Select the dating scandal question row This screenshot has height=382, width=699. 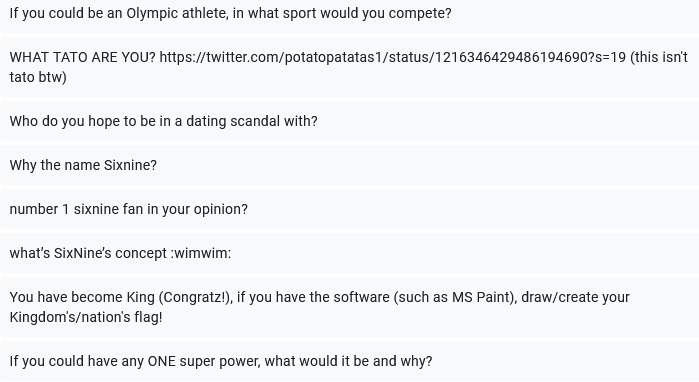(x=350, y=121)
